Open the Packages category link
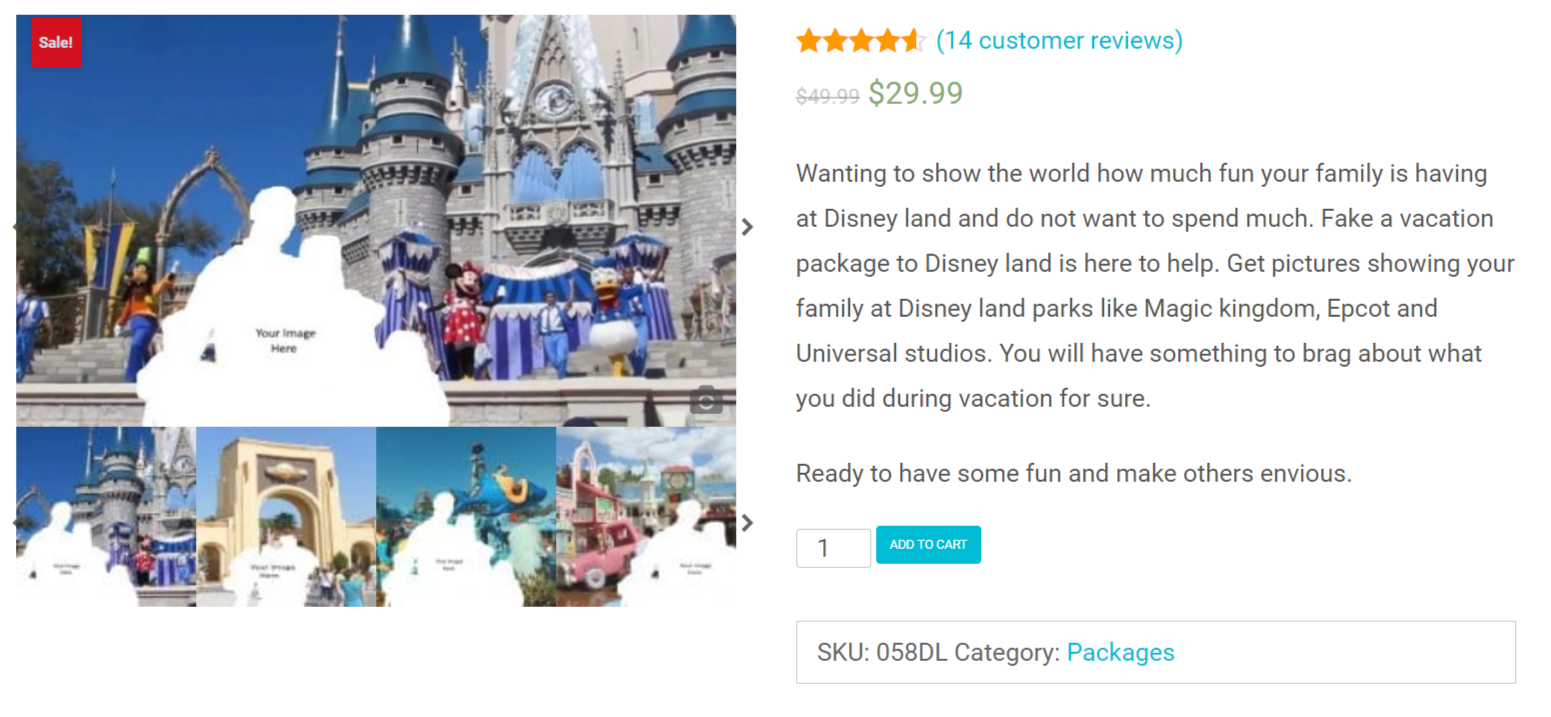 1120,653
